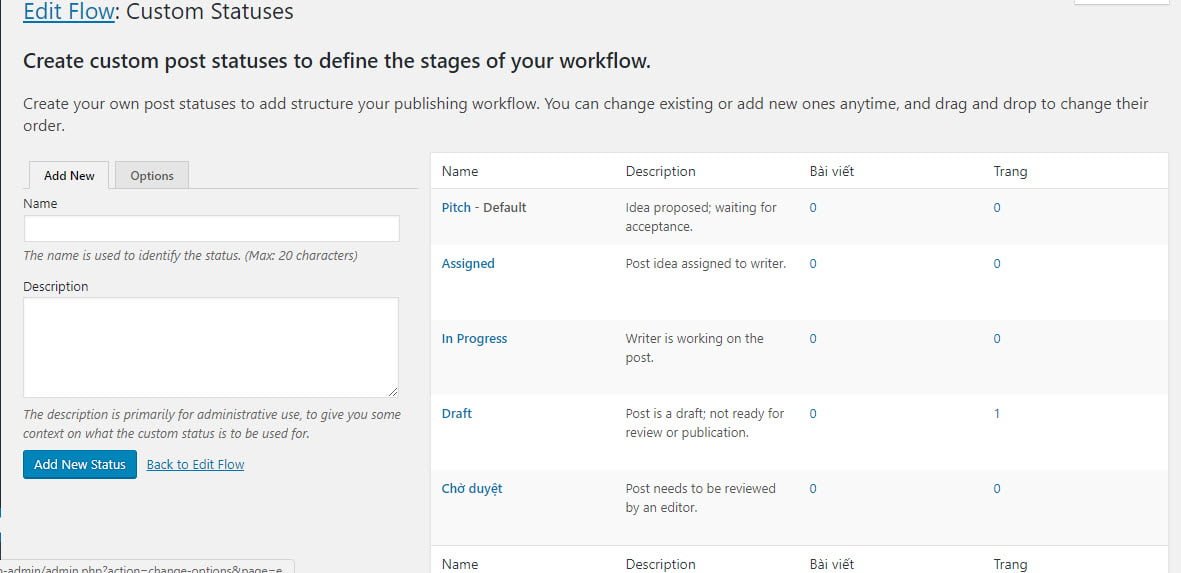Open the Assigned status entry
Screen dimensions: 1181x573
[x=468, y=264]
